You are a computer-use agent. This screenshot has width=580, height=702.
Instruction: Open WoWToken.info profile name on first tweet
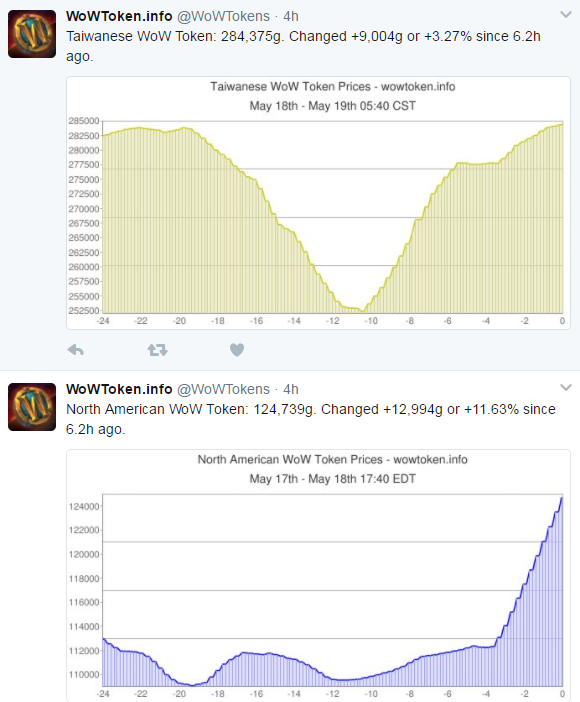click(119, 16)
